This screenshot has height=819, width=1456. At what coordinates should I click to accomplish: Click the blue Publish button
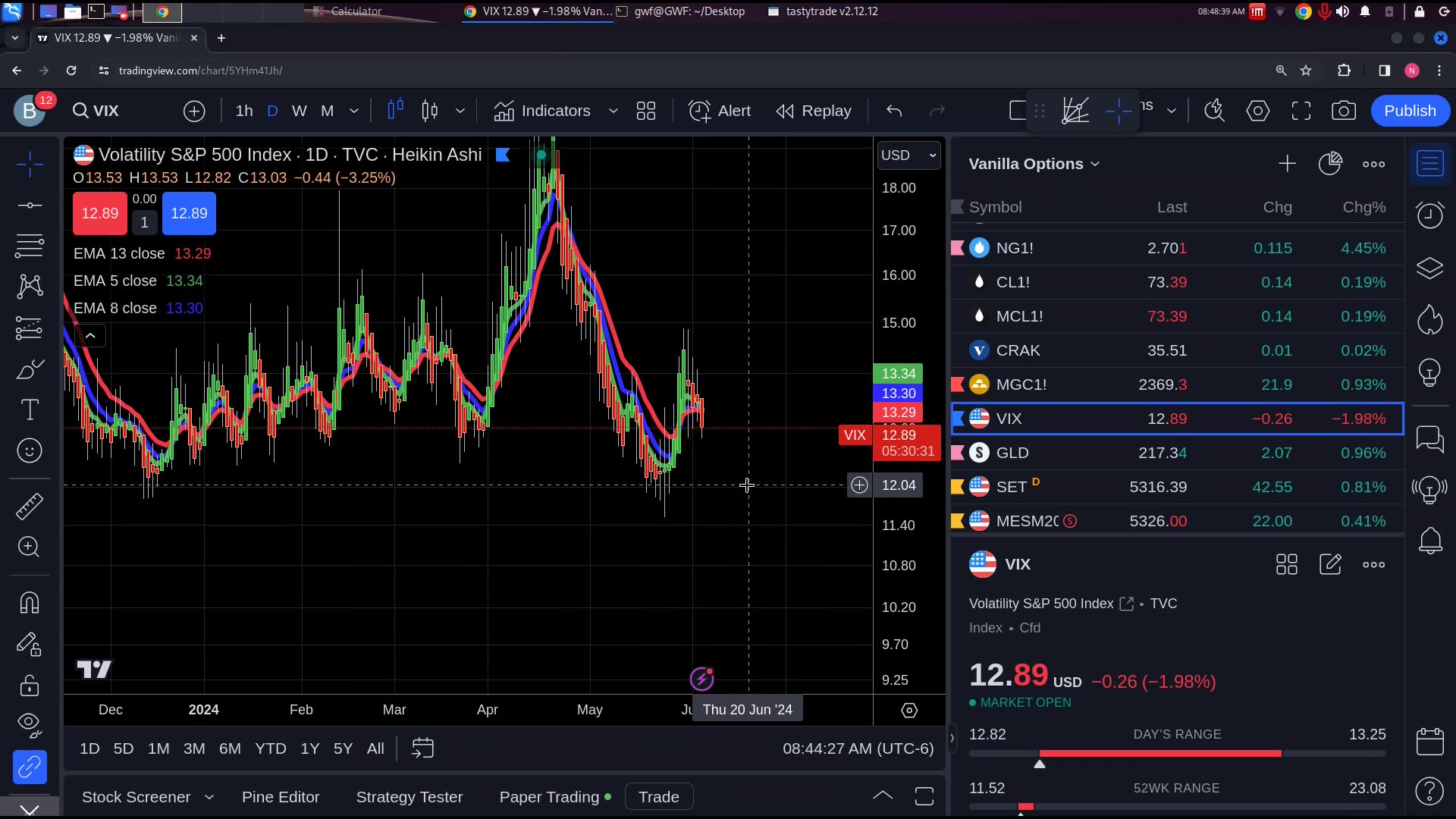click(1409, 111)
